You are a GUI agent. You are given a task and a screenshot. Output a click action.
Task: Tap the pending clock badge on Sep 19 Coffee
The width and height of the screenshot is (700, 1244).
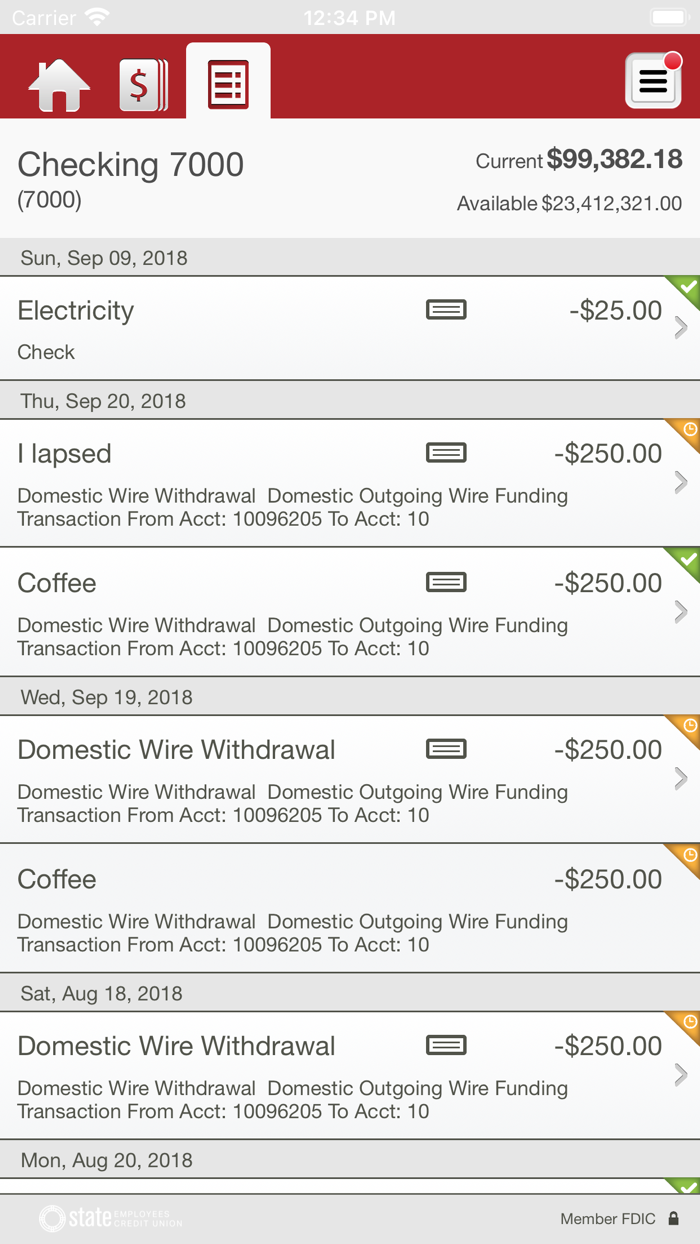[x=686, y=858]
